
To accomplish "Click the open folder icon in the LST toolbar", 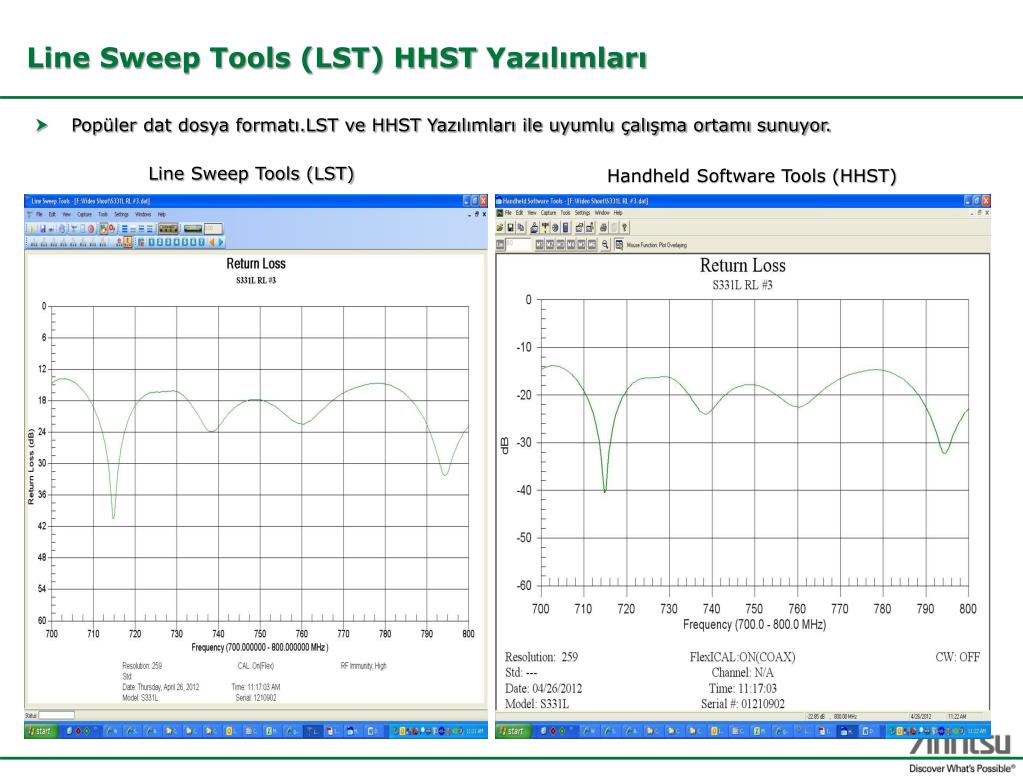I will coord(31,228).
